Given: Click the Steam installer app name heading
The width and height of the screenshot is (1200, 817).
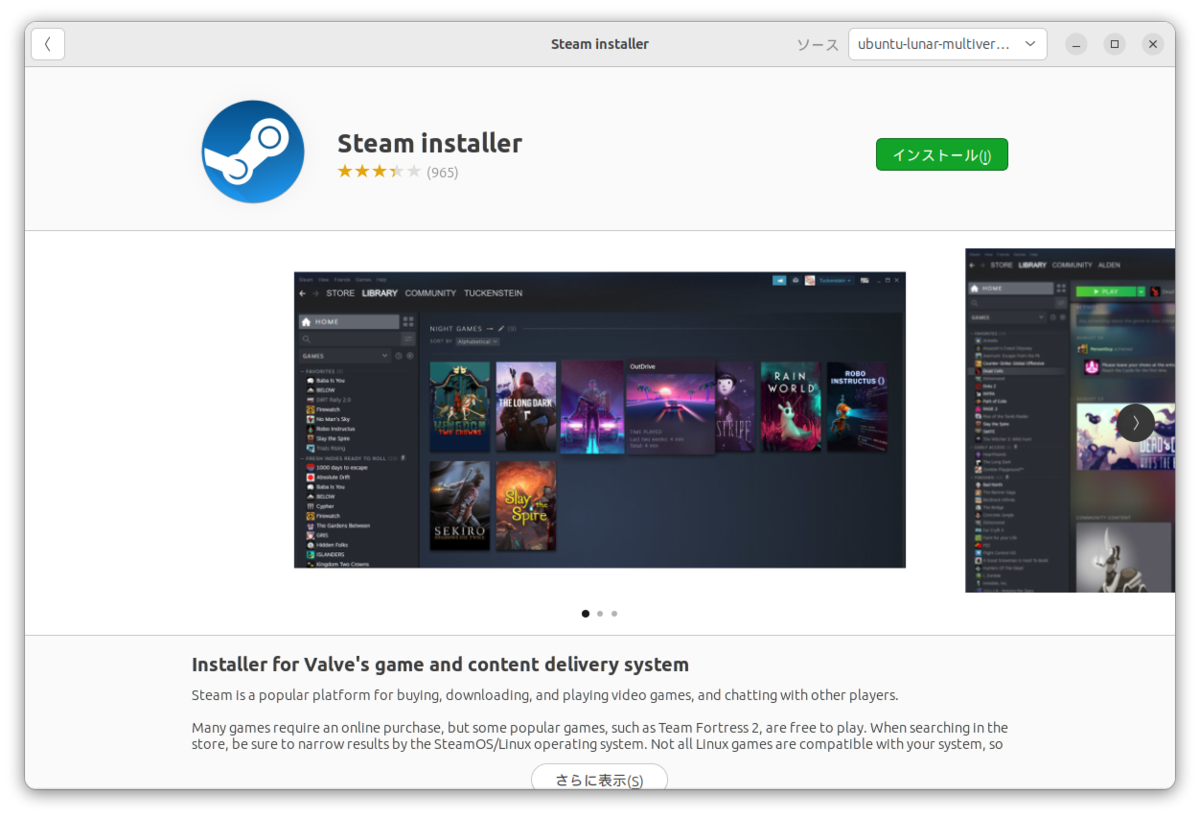Looking at the screenshot, I should [x=430, y=143].
